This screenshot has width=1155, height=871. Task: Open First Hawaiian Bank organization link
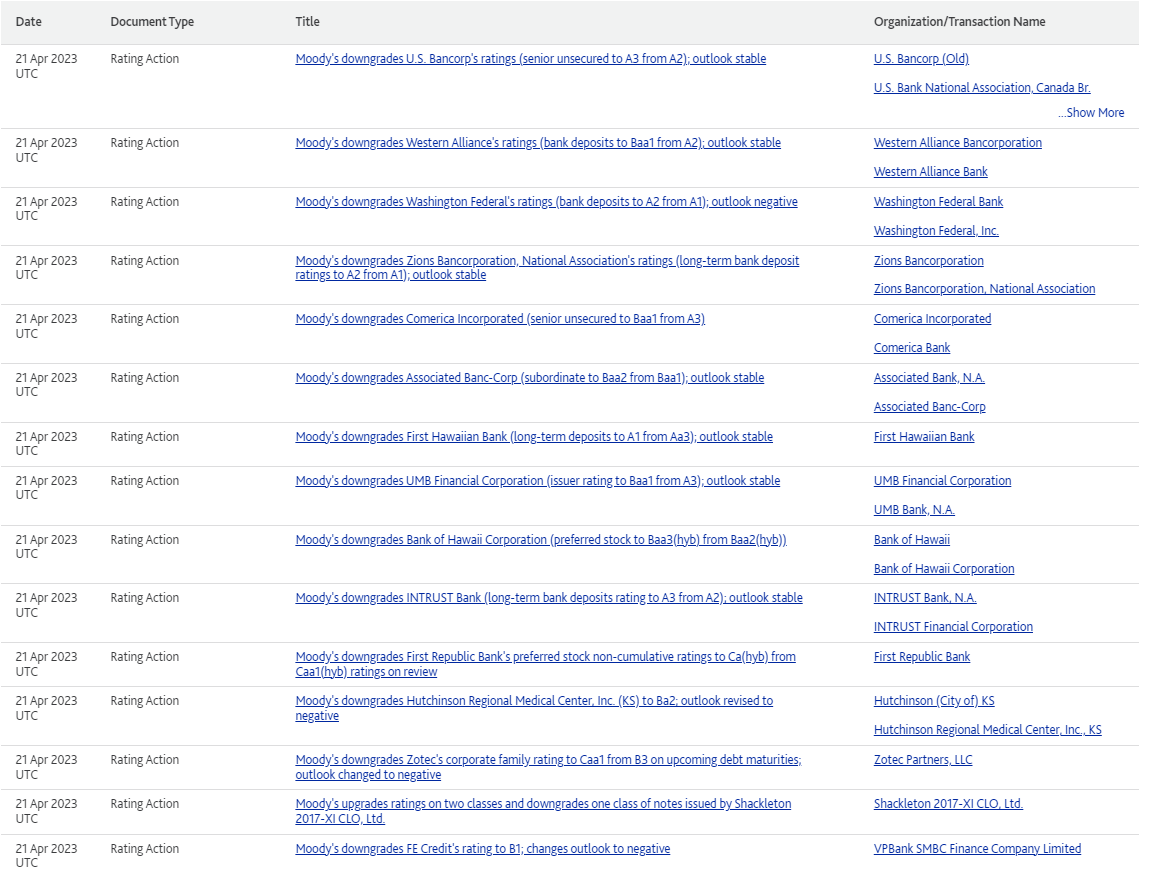click(x=924, y=437)
